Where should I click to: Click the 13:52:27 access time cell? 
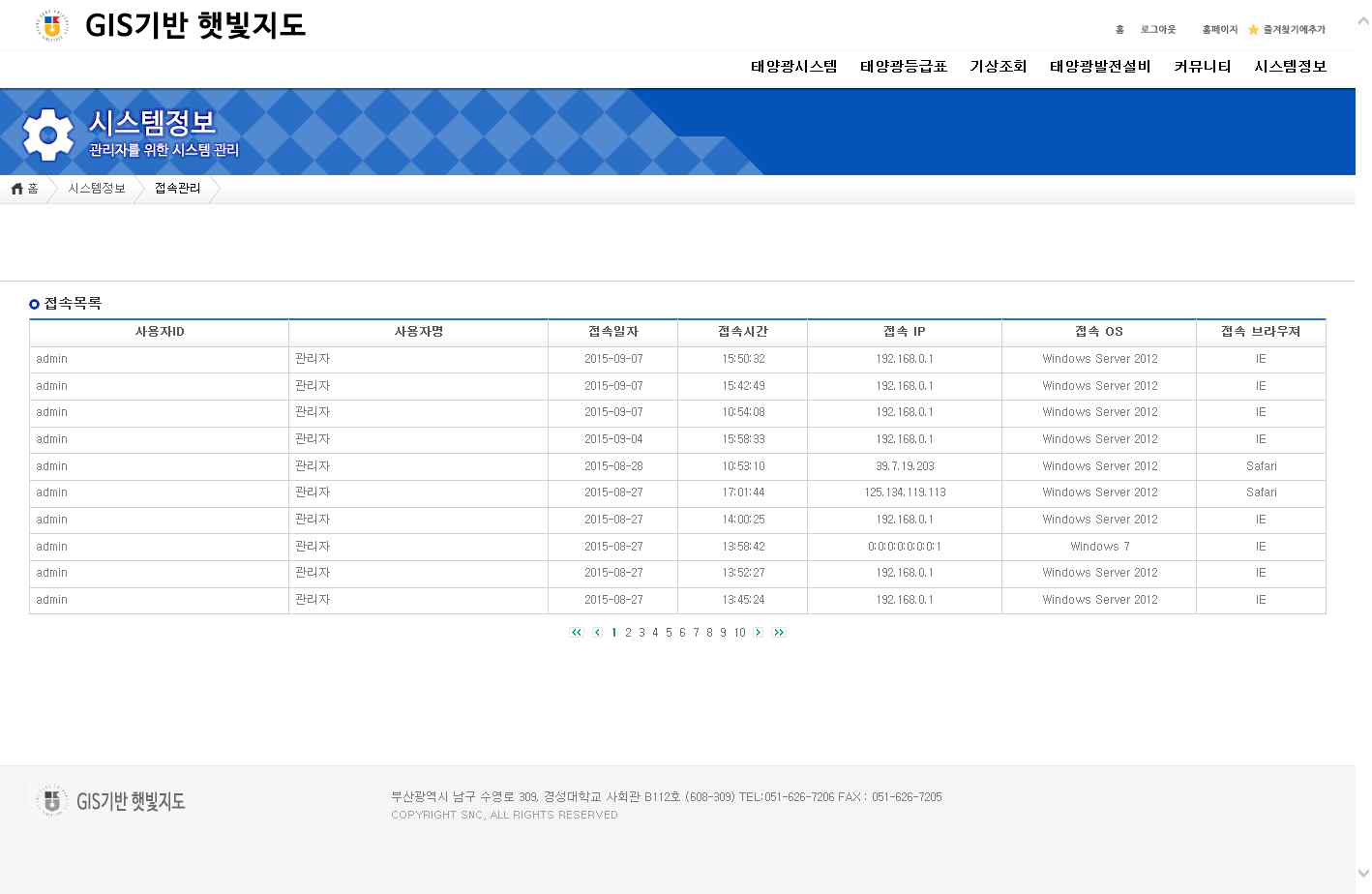[x=743, y=573]
